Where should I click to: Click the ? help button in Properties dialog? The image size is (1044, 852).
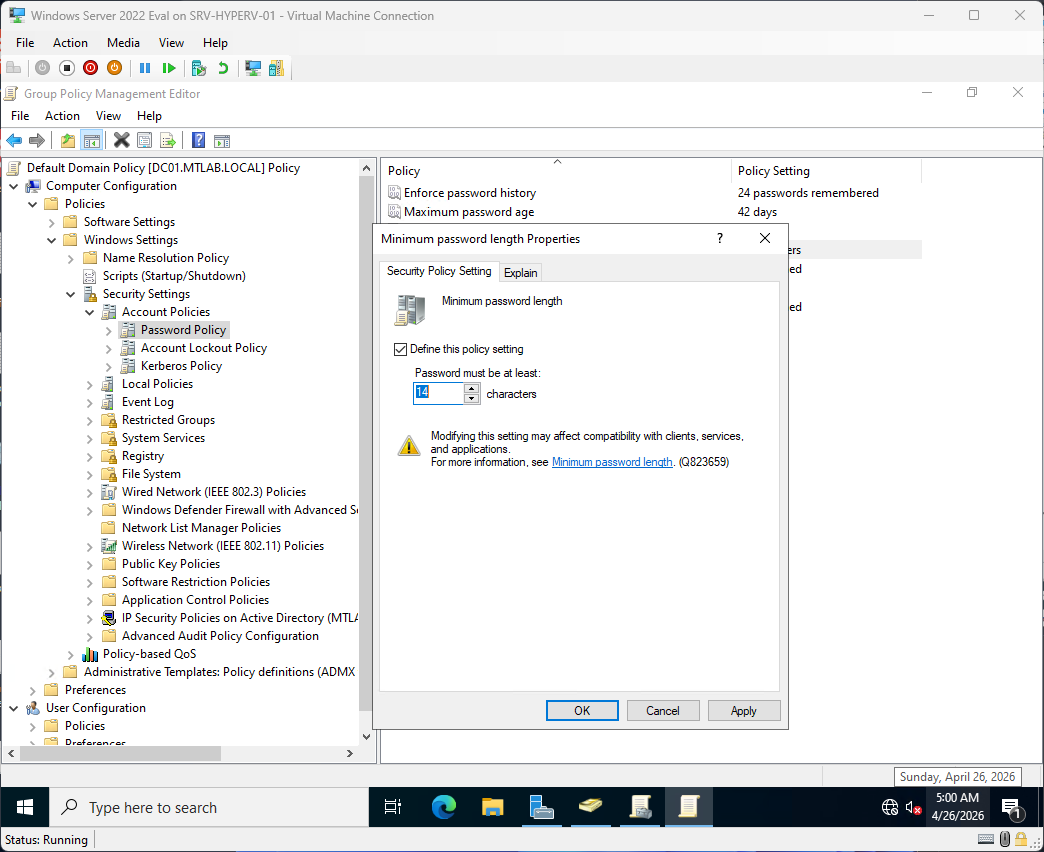tap(720, 238)
